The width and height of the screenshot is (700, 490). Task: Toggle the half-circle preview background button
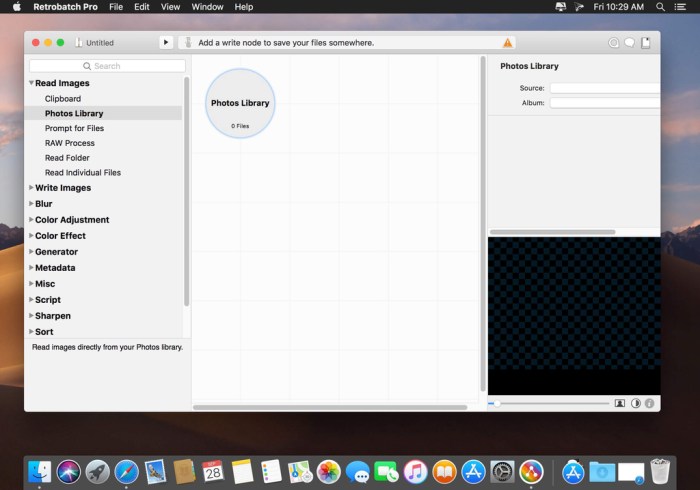pyautogui.click(x=635, y=403)
